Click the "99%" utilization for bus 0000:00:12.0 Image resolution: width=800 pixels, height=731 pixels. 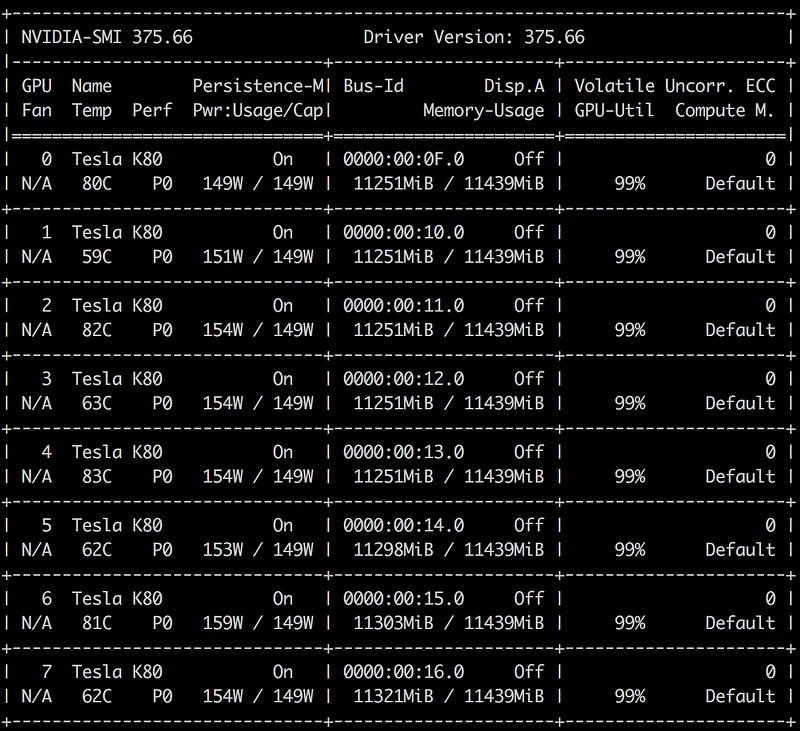[x=630, y=404]
